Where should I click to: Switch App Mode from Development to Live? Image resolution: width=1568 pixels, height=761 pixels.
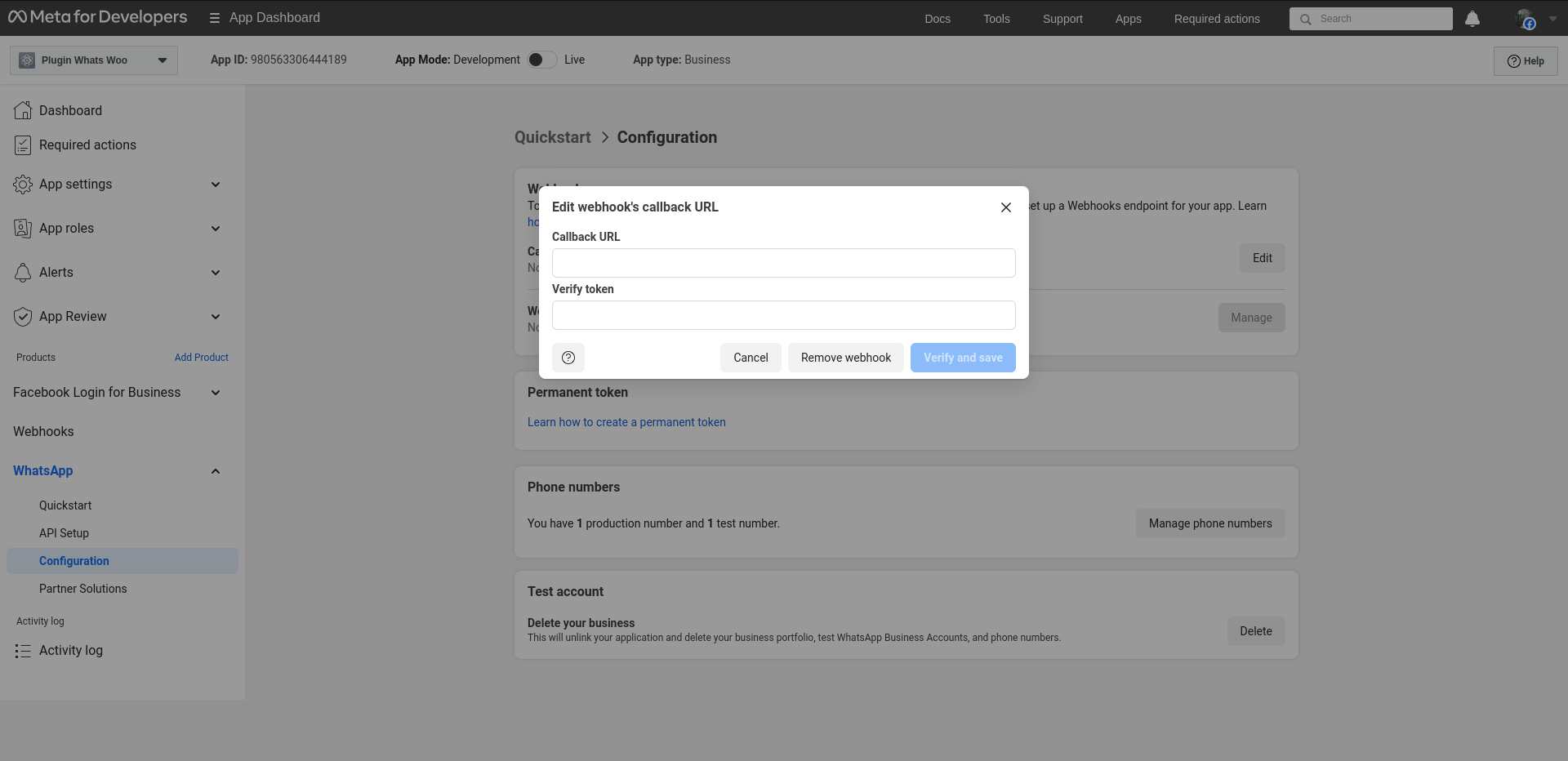(x=541, y=60)
